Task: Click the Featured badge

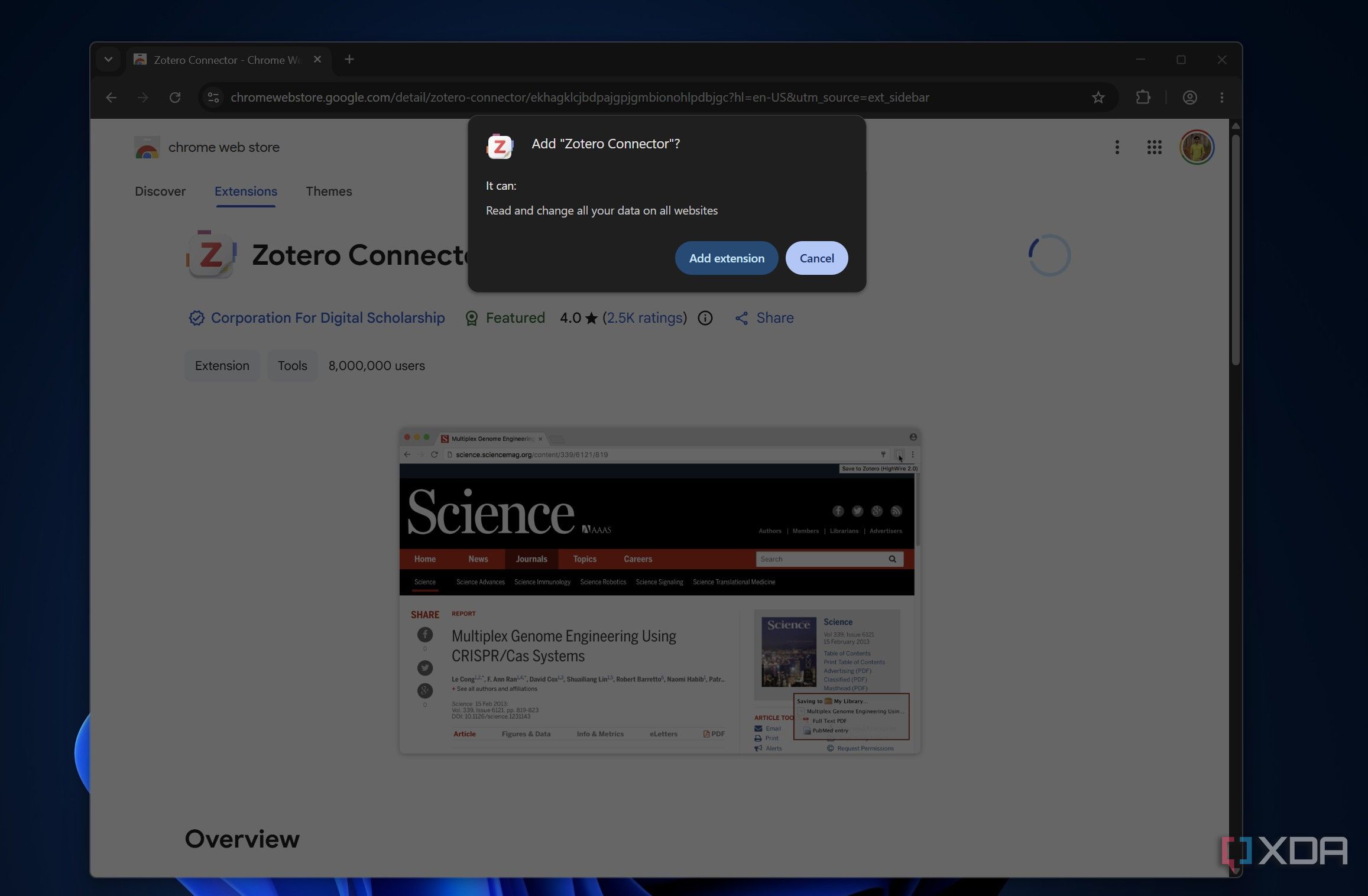Action: [x=505, y=318]
